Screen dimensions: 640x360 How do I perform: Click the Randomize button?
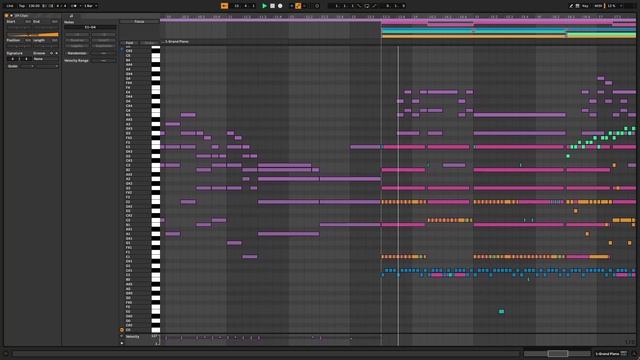click(77, 53)
